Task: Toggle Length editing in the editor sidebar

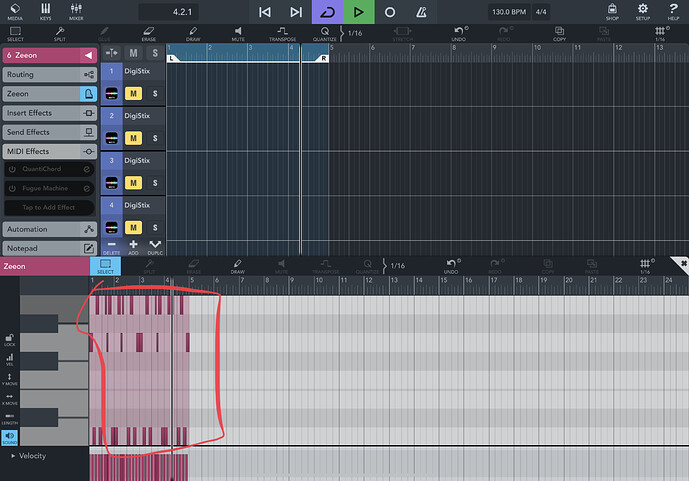Action: tap(10, 418)
